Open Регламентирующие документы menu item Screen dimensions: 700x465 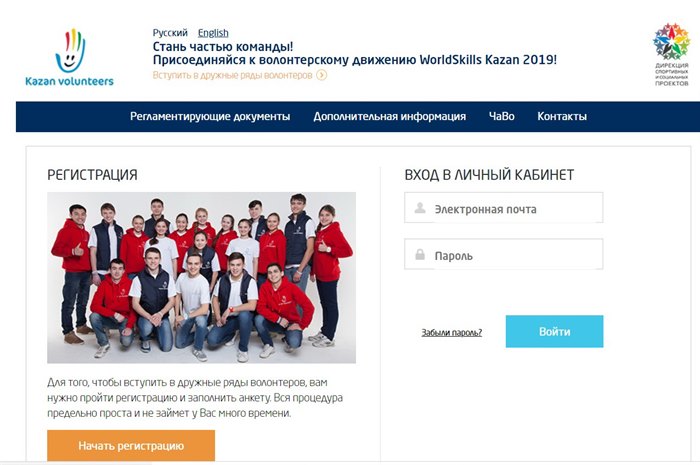[210, 116]
